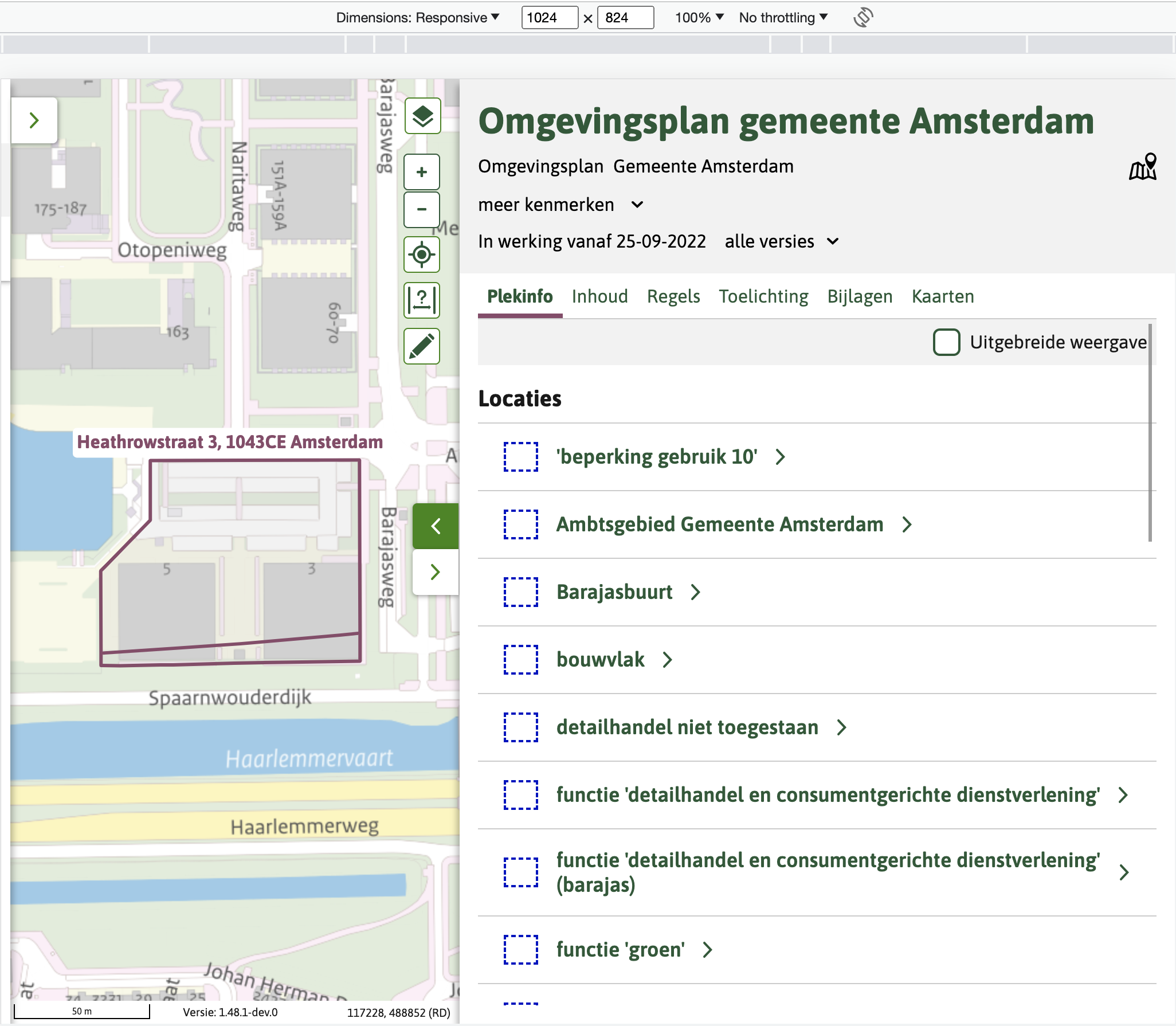Click viewport width field showing 1024

550,17
